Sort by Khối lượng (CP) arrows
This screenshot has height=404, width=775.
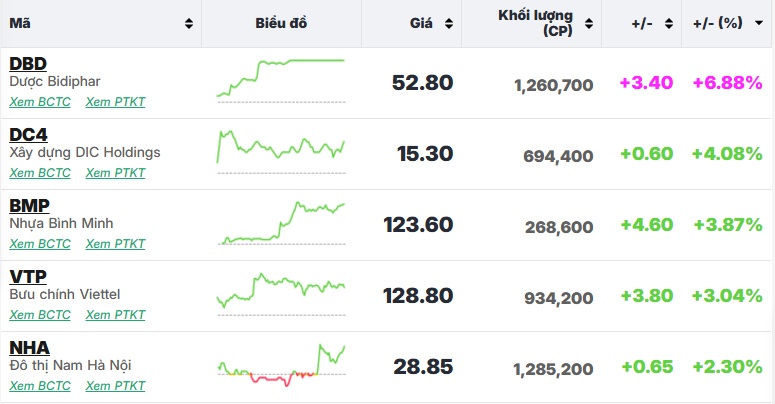[589, 23]
